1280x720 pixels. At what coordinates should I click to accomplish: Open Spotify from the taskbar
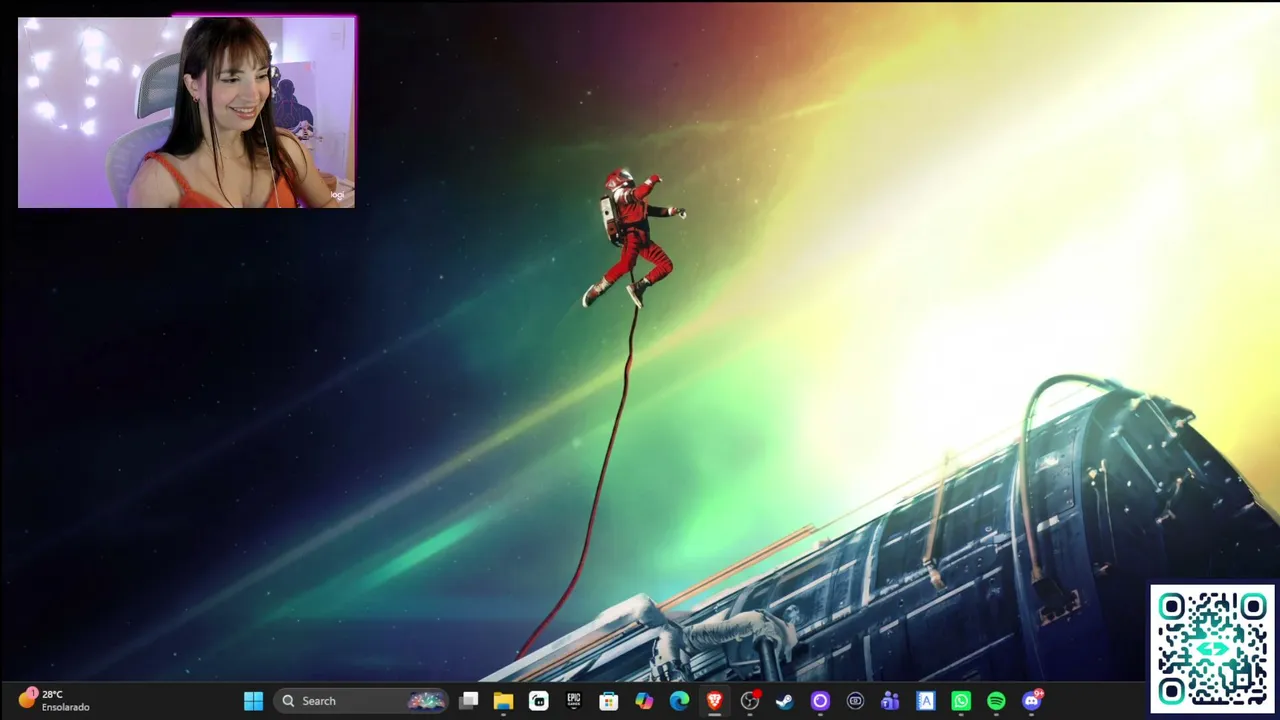(x=996, y=701)
